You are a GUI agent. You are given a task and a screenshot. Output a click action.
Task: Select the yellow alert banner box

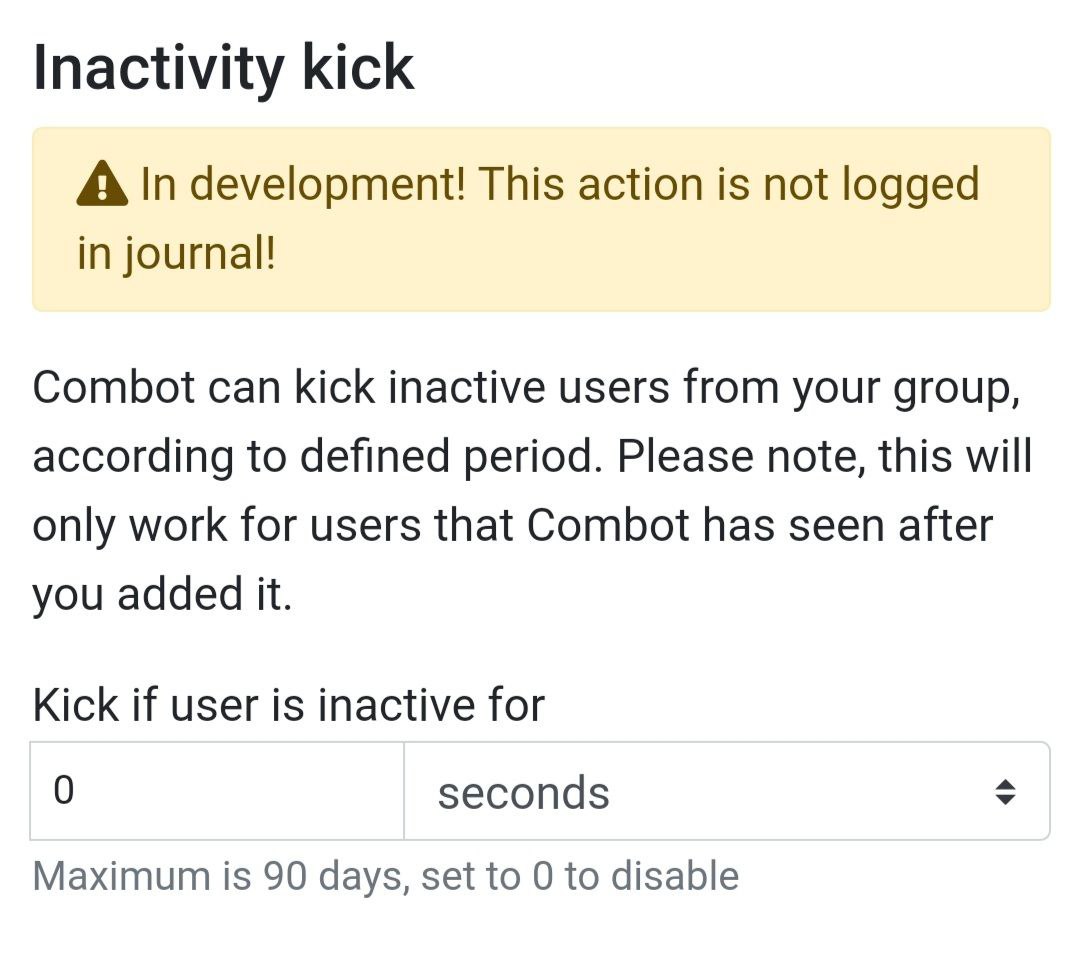[x=541, y=219]
